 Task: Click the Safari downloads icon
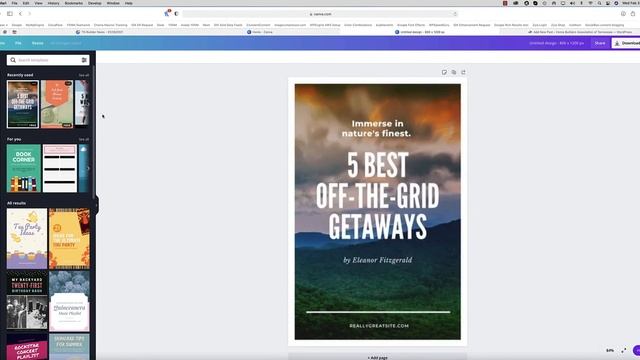[x=623, y=14]
